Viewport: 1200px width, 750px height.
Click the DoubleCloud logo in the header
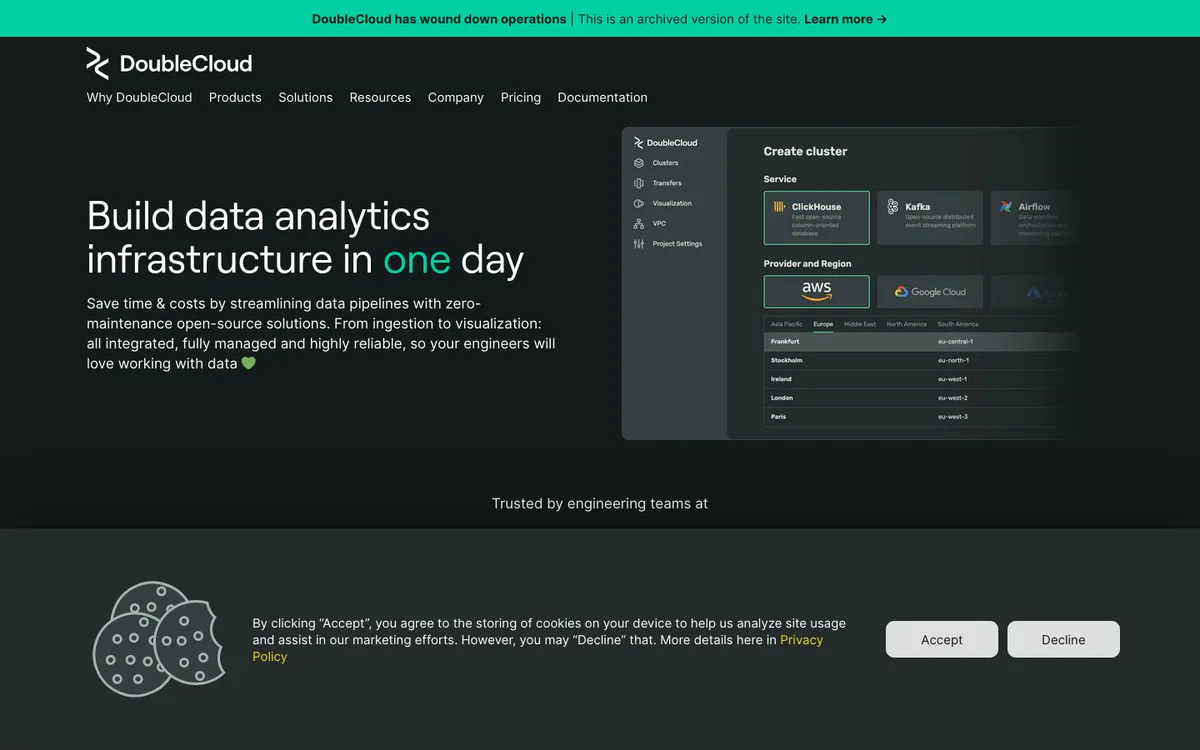point(169,63)
